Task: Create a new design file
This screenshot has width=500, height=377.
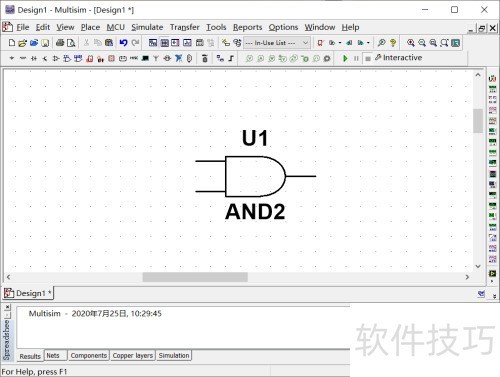Action: coord(12,43)
